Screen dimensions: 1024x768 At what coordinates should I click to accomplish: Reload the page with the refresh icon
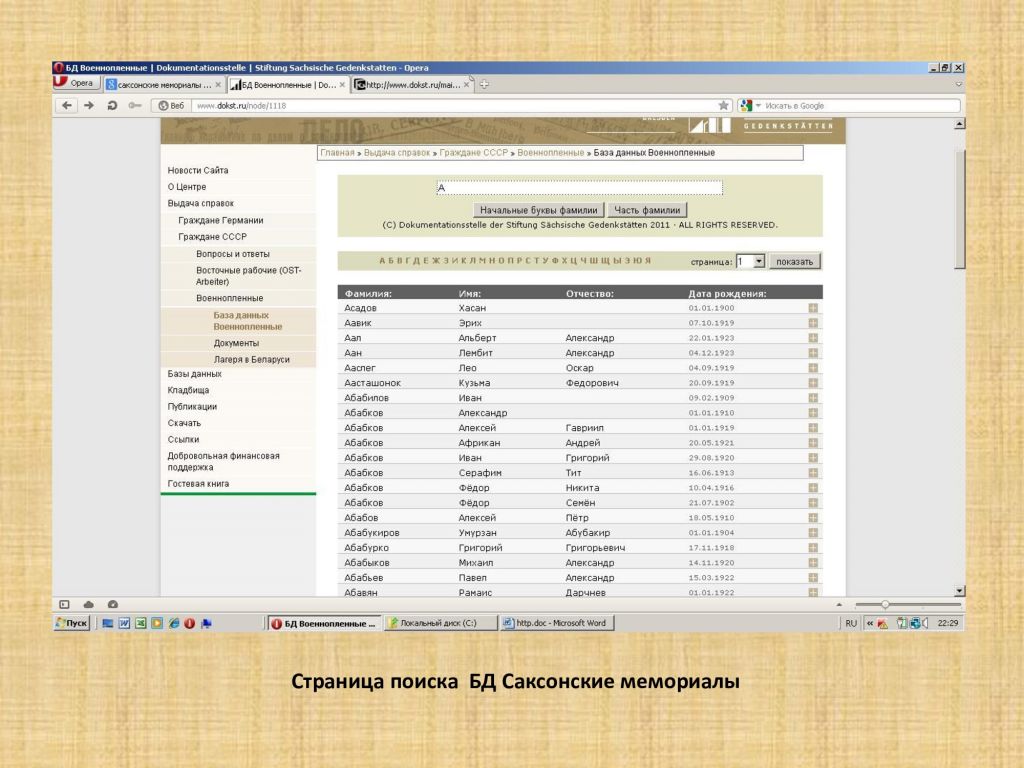112,105
